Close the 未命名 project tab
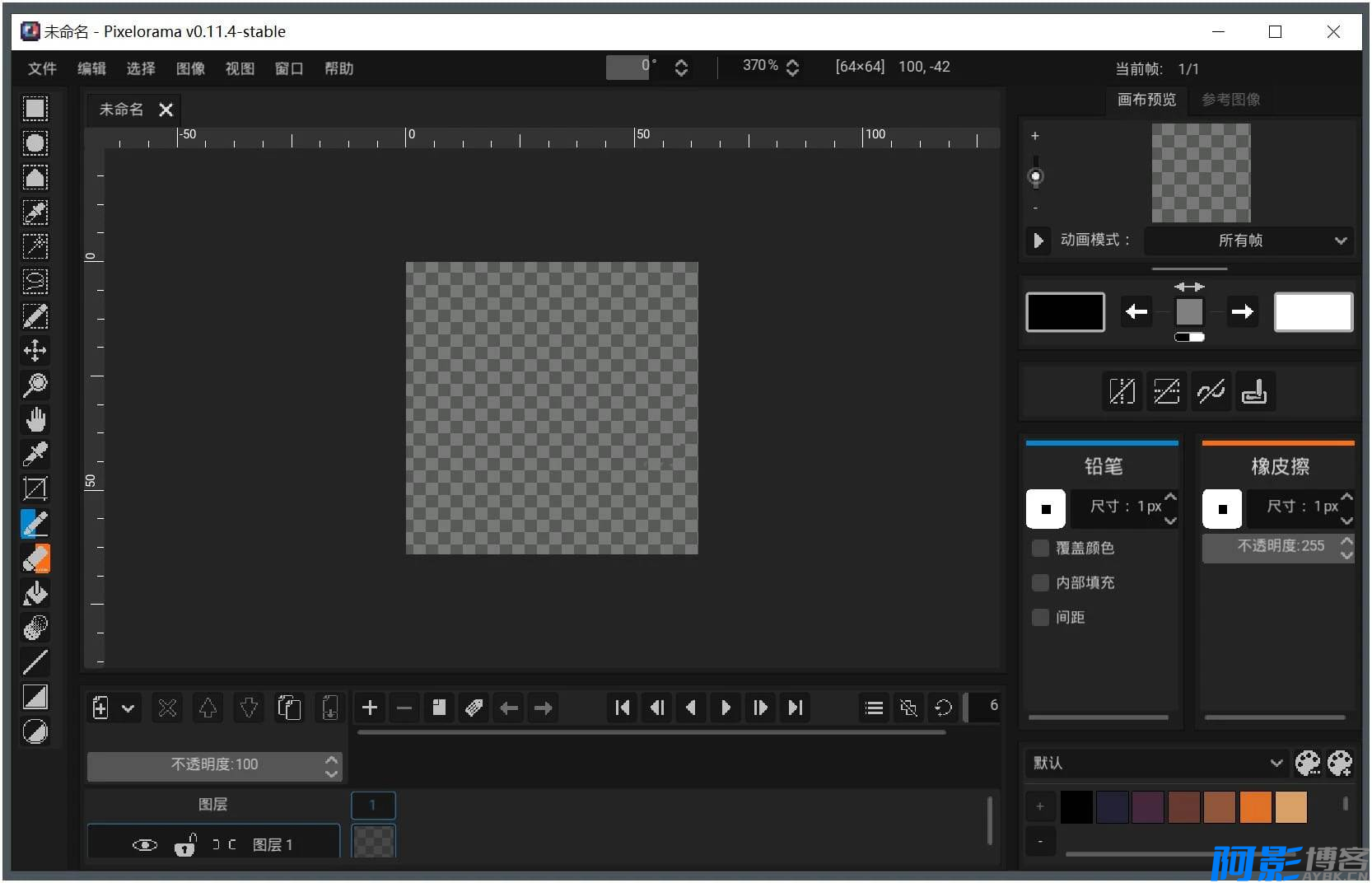The height and width of the screenshot is (883, 1372). tap(166, 110)
